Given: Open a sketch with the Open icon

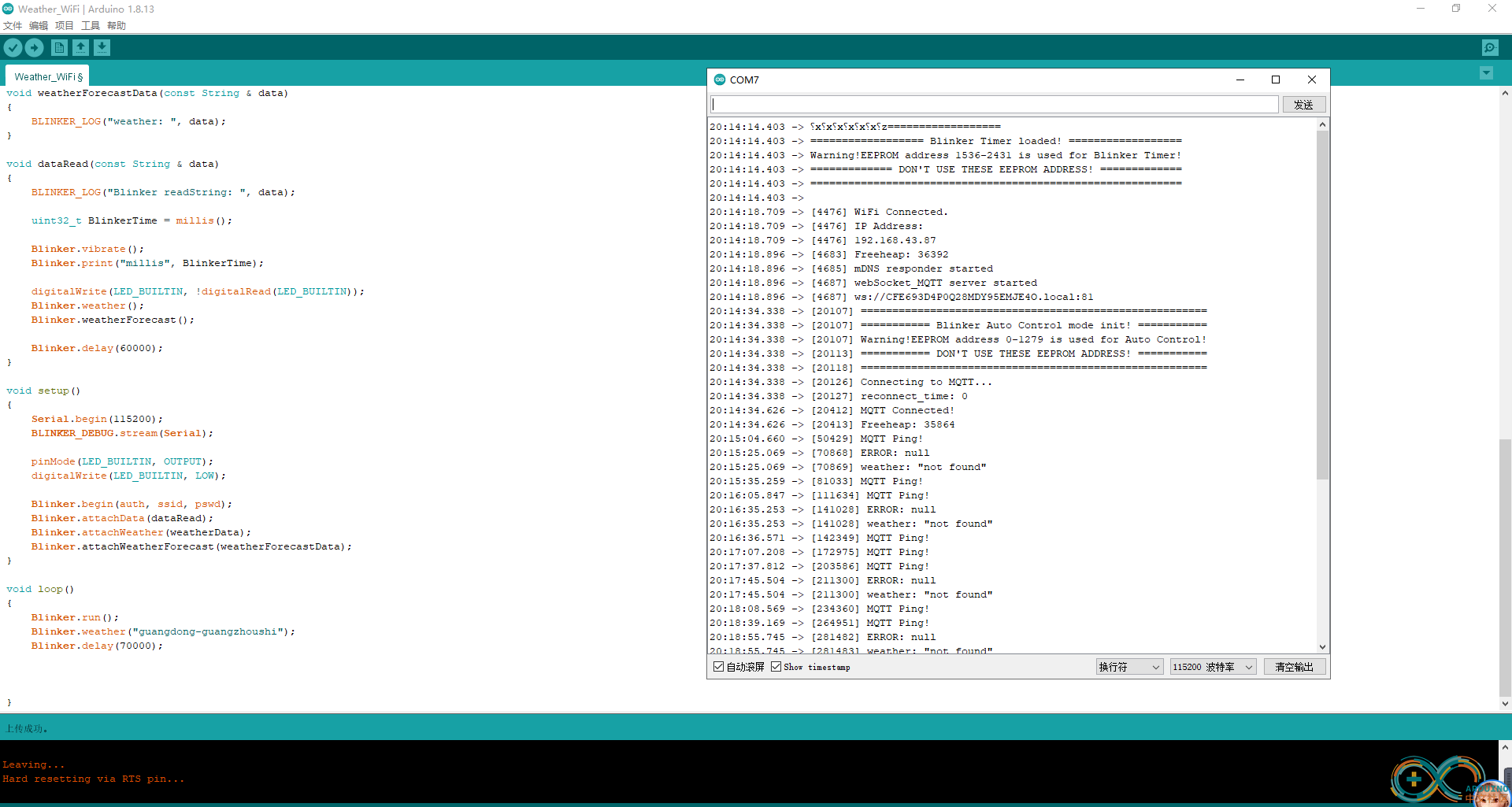Looking at the screenshot, I should pos(80,48).
